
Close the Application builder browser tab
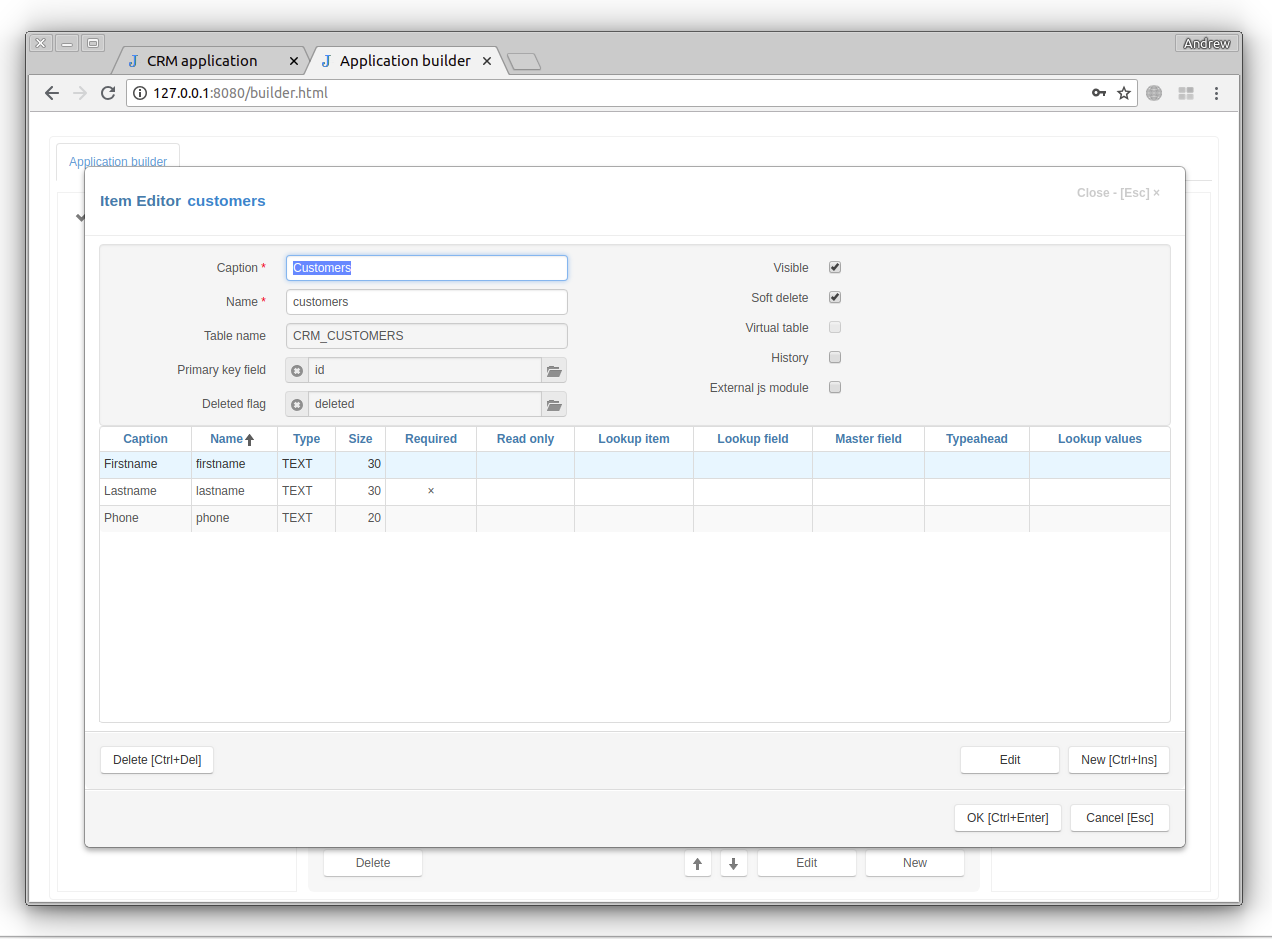[487, 61]
